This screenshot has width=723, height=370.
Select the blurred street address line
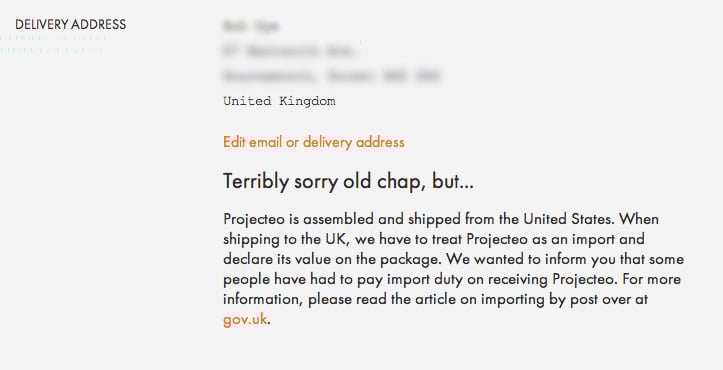(x=289, y=51)
